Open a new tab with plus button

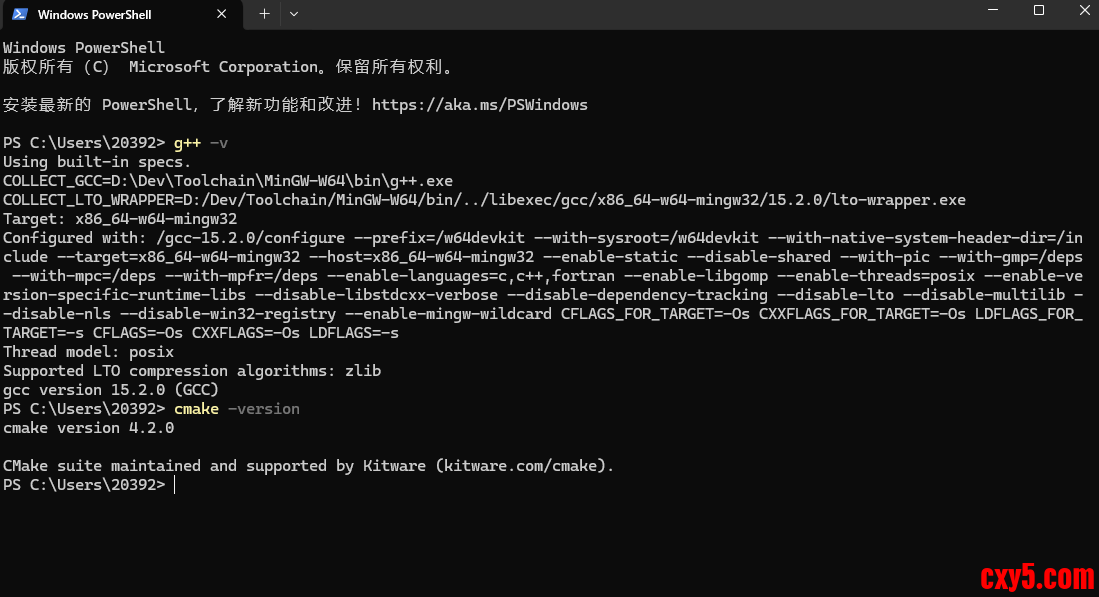(264, 14)
